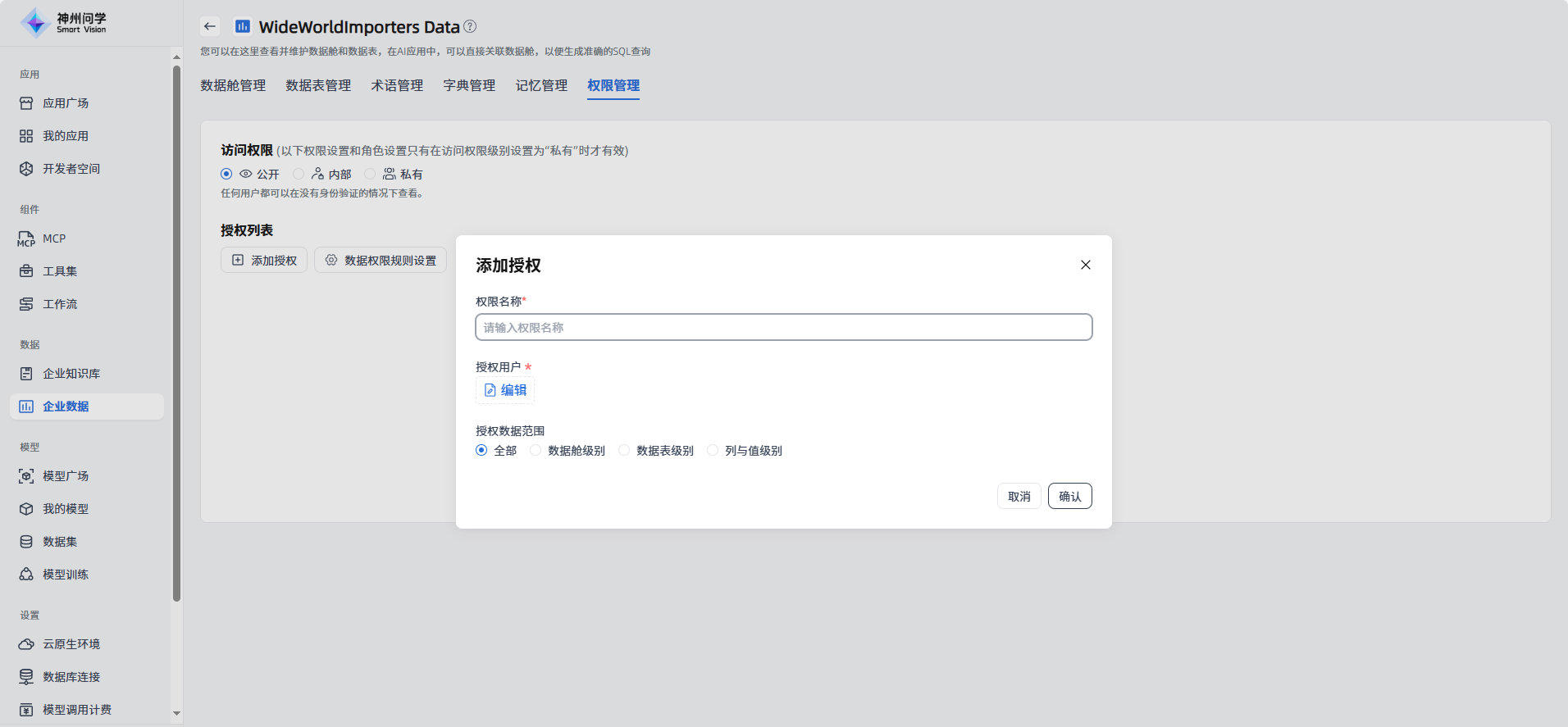Open 应用广场 from the sidebar
Viewport: 1568px width, 727px height.
[x=66, y=103]
